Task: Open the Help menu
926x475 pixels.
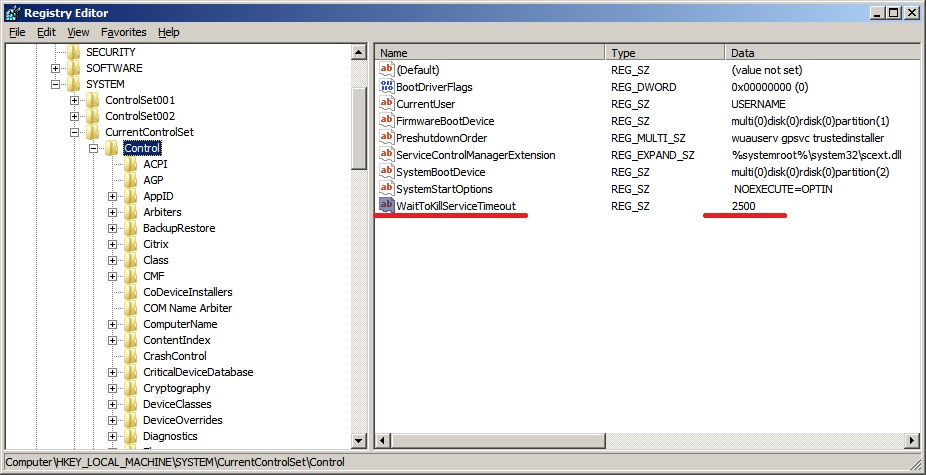Action: tap(168, 32)
